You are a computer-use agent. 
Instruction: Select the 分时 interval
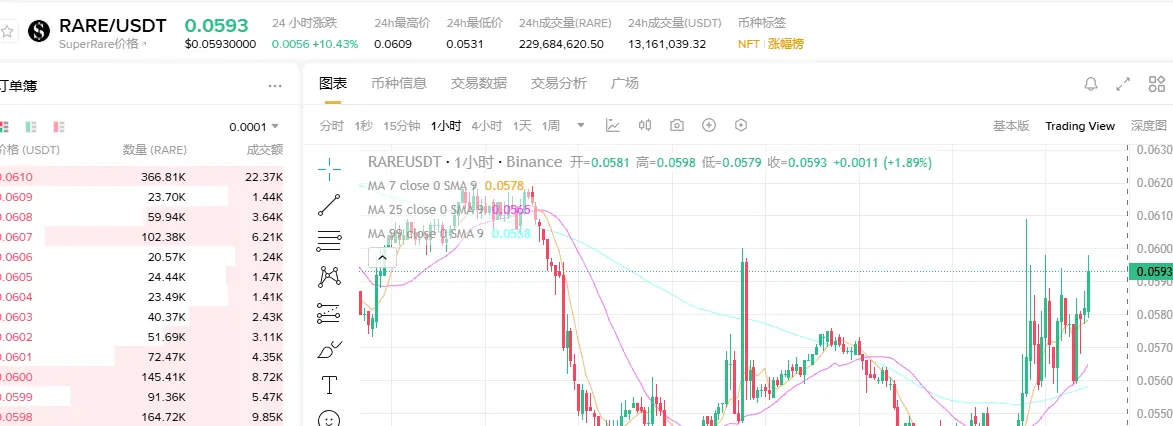tap(331, 126)
